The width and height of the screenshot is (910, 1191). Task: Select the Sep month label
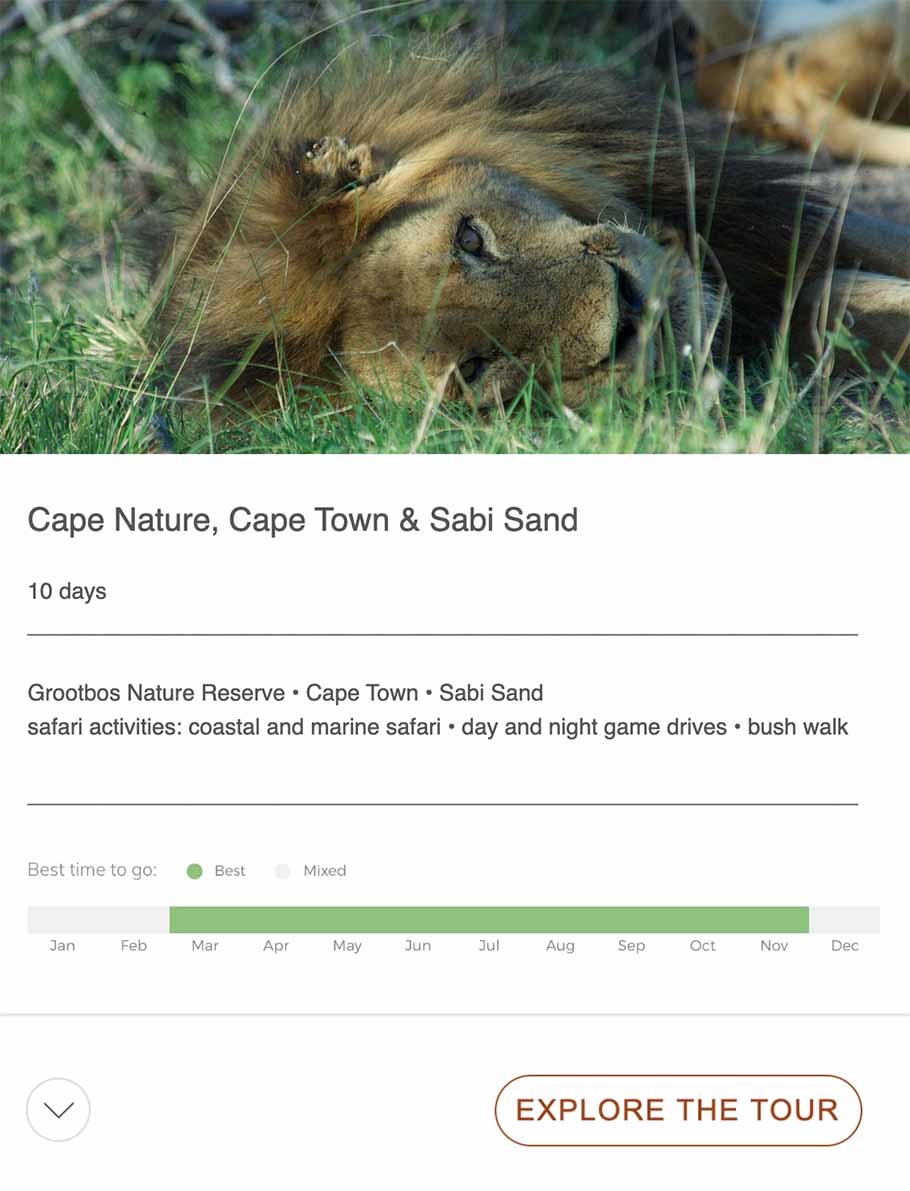point(631,945)
